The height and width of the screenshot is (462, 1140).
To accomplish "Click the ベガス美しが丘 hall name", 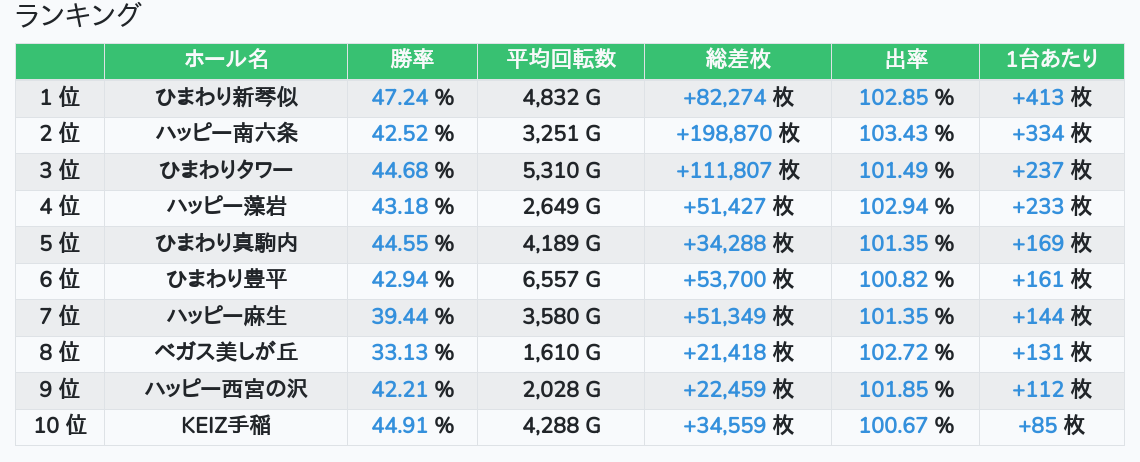I will coord(226,353).
